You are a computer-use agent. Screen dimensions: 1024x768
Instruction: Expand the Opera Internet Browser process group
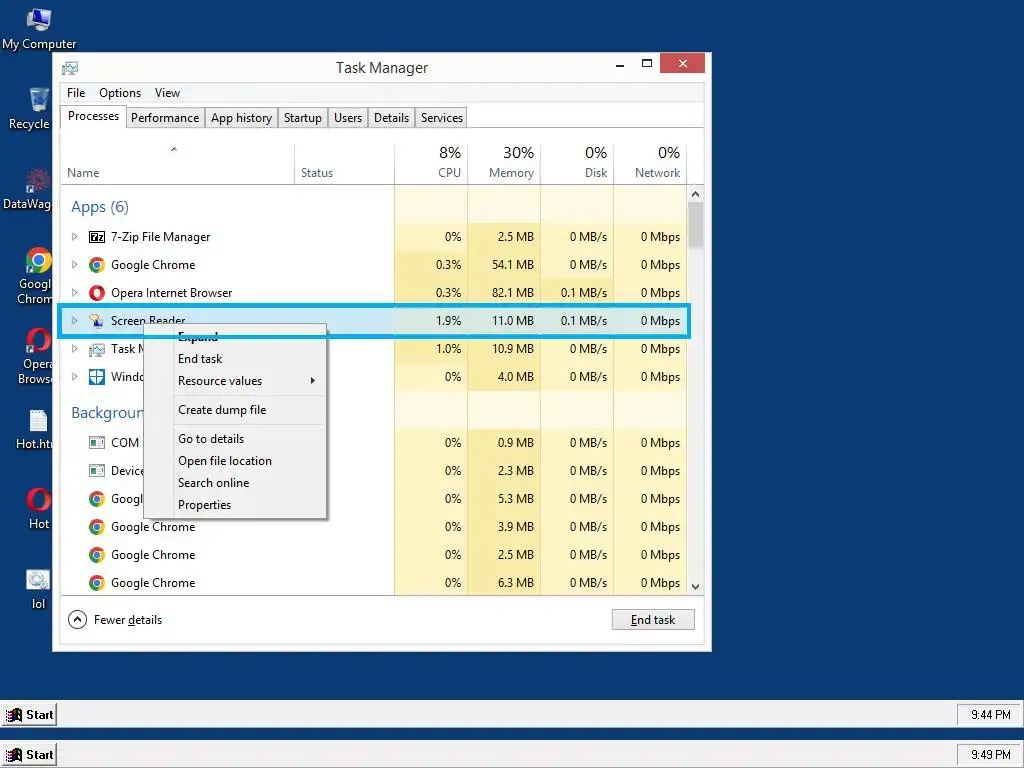[74, 293]
